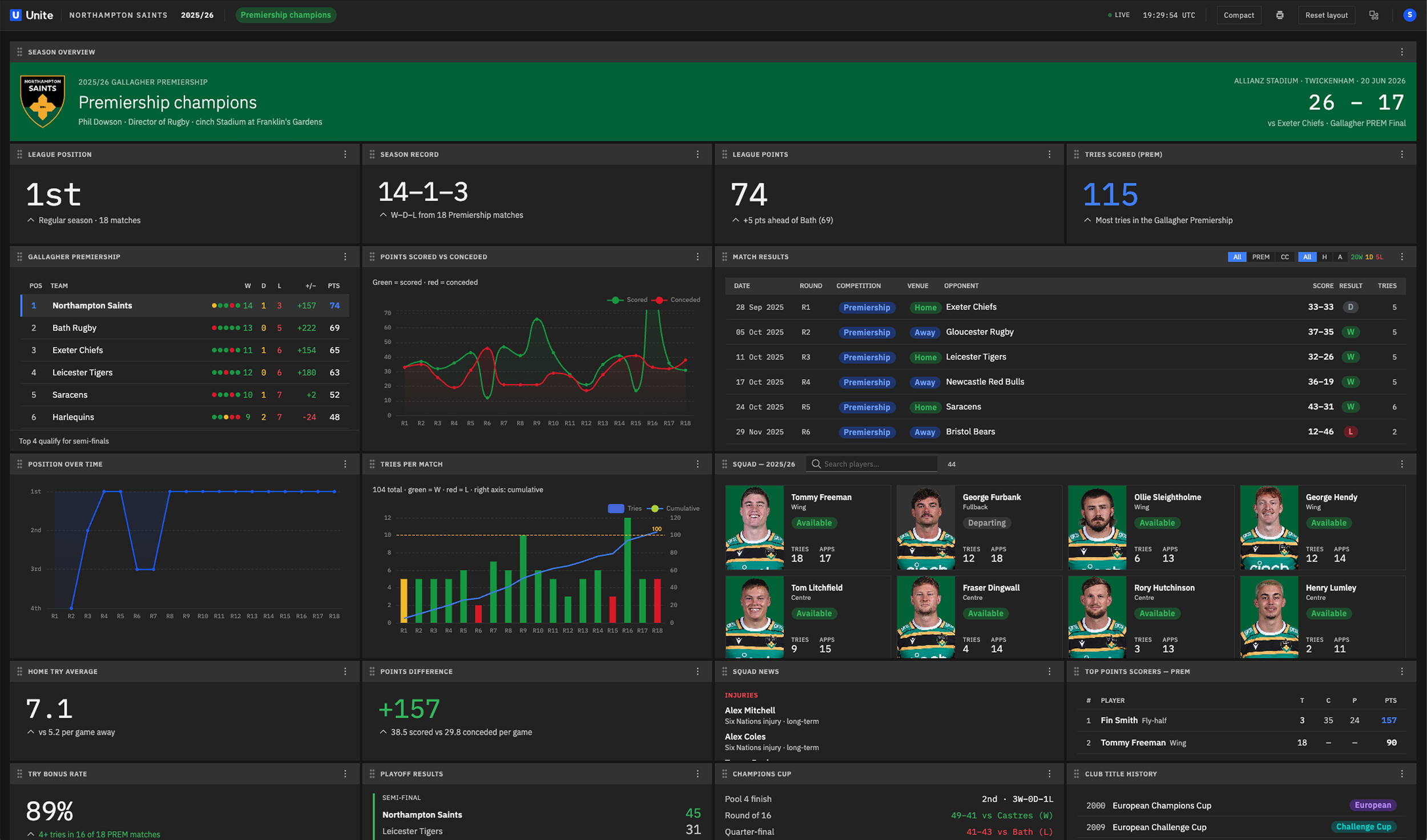This screenshot has height=840, width=1427.
Task: Click the Squad 2025/26 panel drag handle
Action: [724, 464]
